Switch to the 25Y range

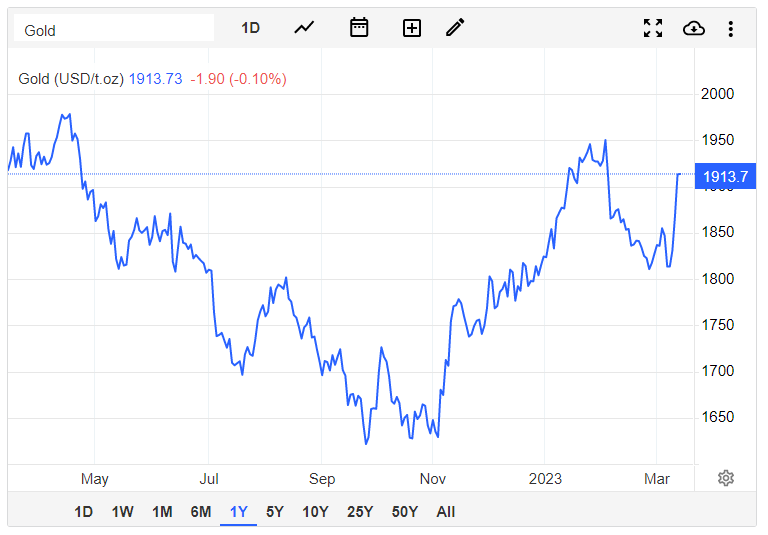point(360,512)
